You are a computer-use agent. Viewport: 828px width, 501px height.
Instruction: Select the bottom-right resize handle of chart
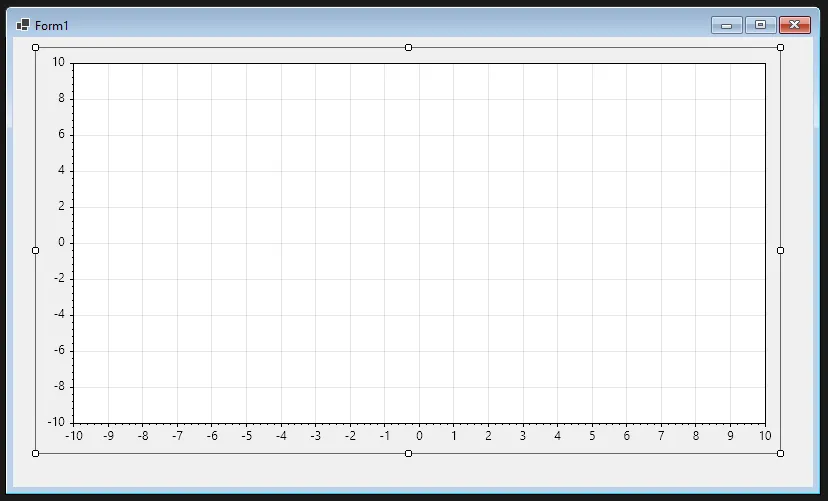(x=780, y=453)
